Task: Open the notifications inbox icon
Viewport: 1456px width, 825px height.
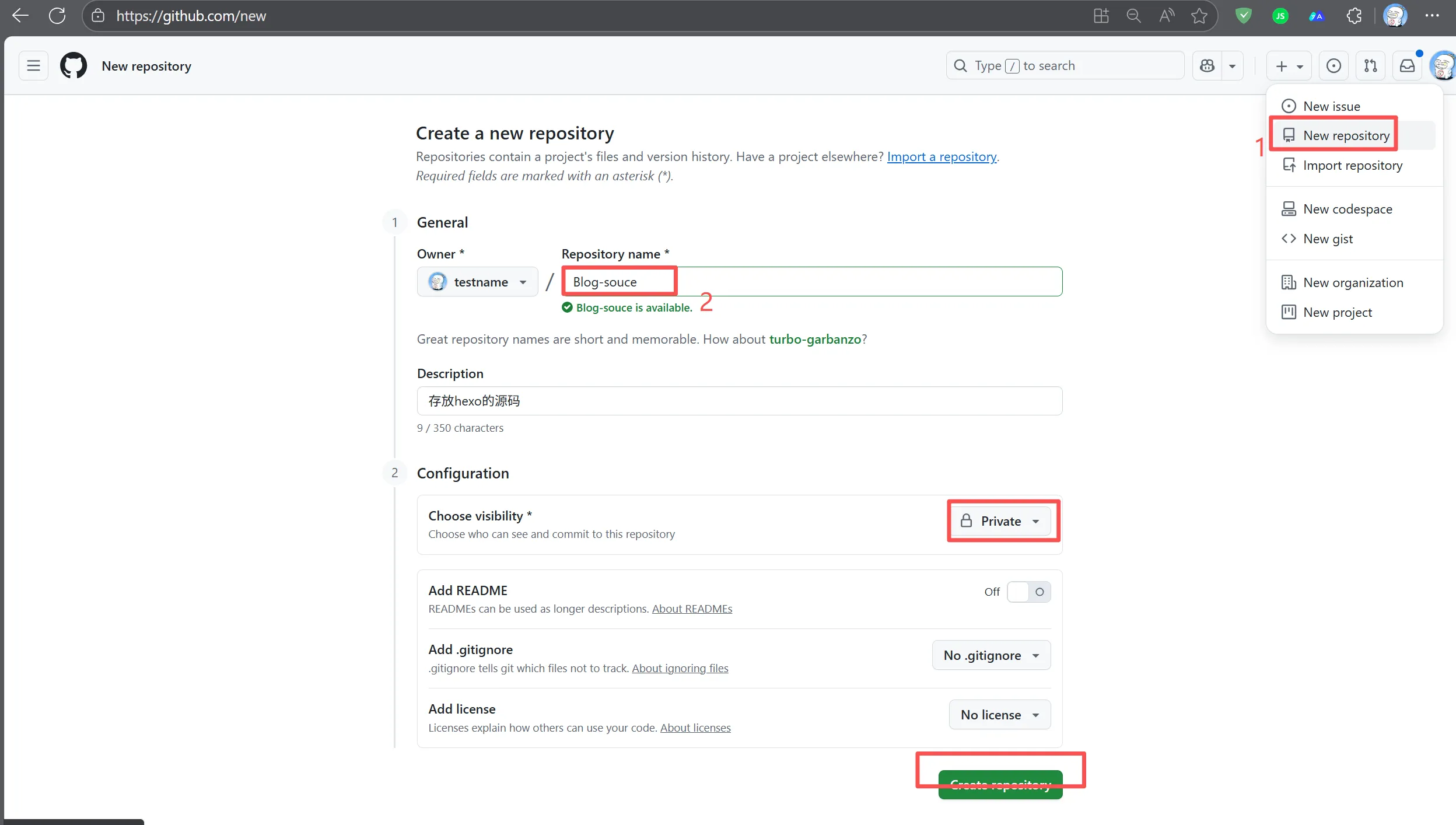Action: coord(1407,66)
